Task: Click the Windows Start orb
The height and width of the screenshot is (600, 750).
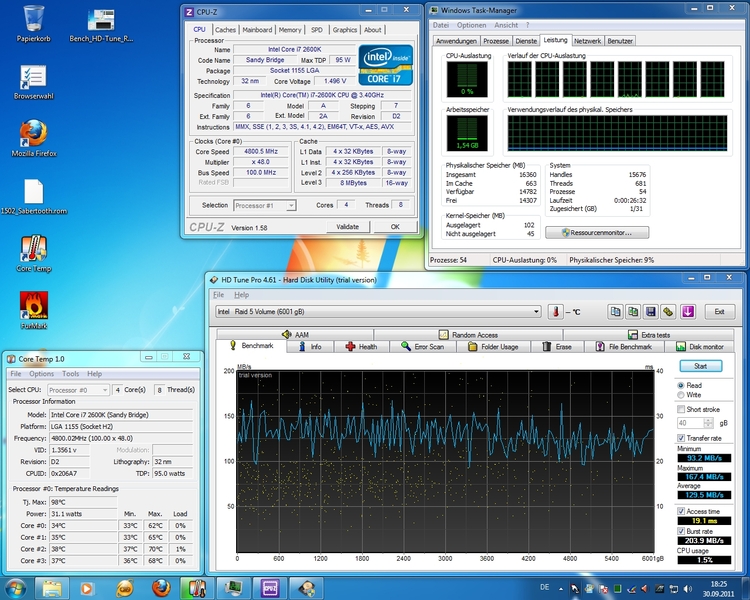Action: point(15,588)
